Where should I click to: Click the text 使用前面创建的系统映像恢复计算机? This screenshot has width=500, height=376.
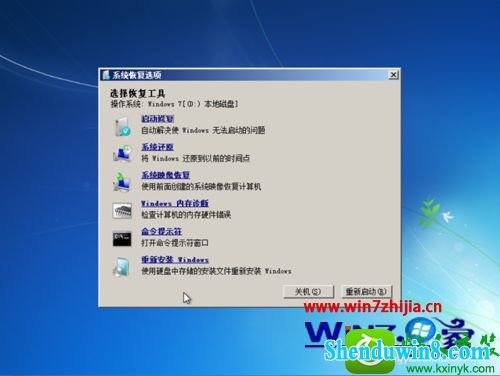click(x=201, y=186)
